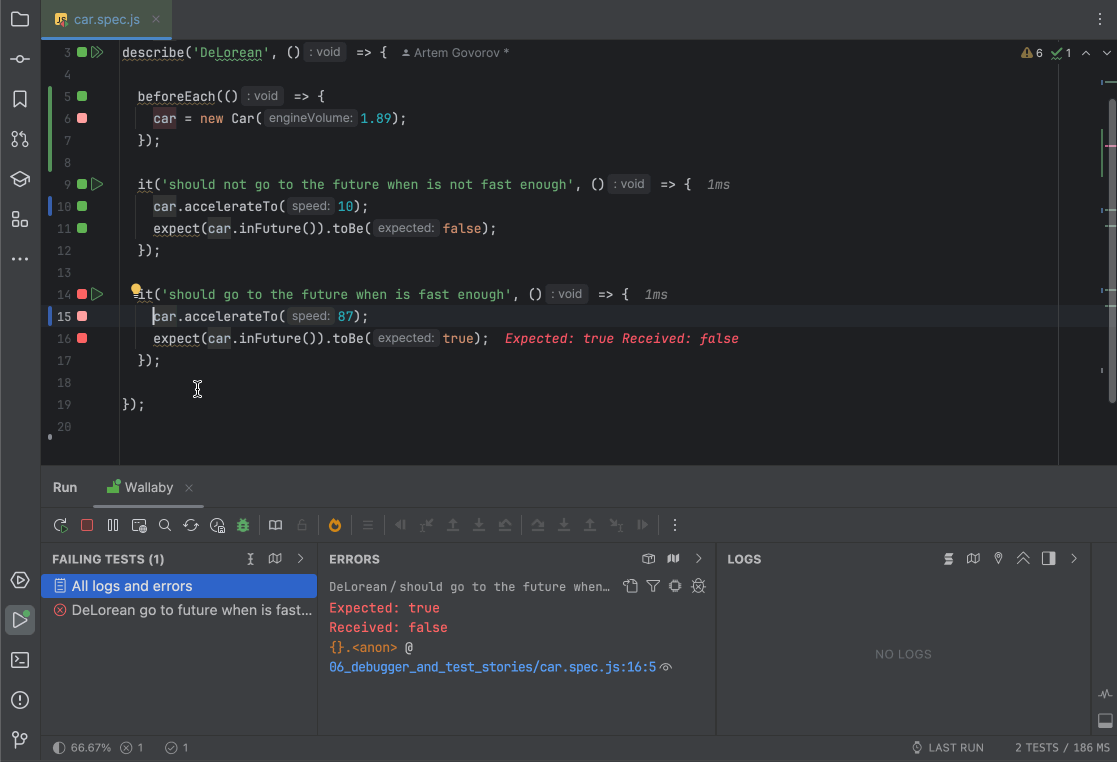Toggle the filter in the Errors panel
The width and height of the screenshot is (1117, 762).
coord(653,587)
